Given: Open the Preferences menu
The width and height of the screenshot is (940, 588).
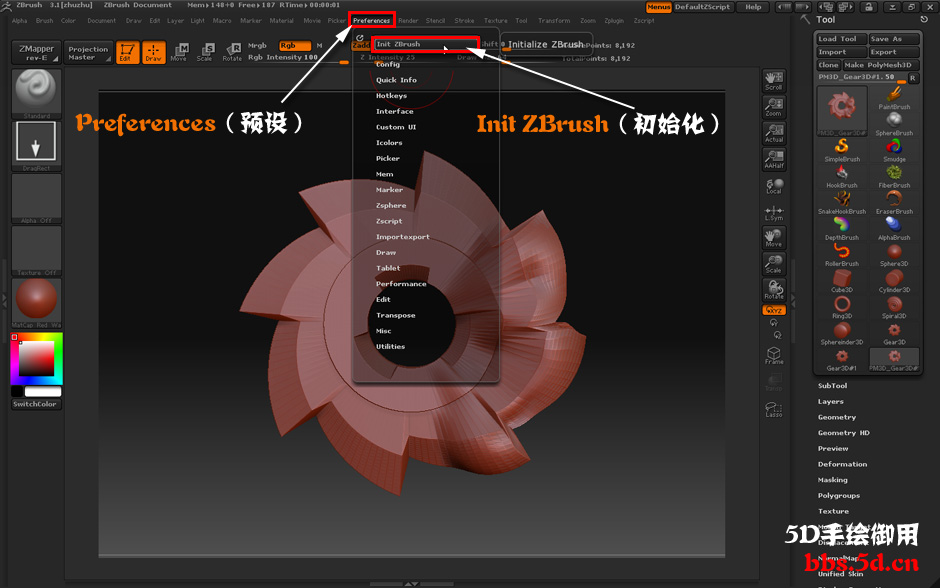Looking at the screenshot, I should pyautogui.click(x=372, y=20).
